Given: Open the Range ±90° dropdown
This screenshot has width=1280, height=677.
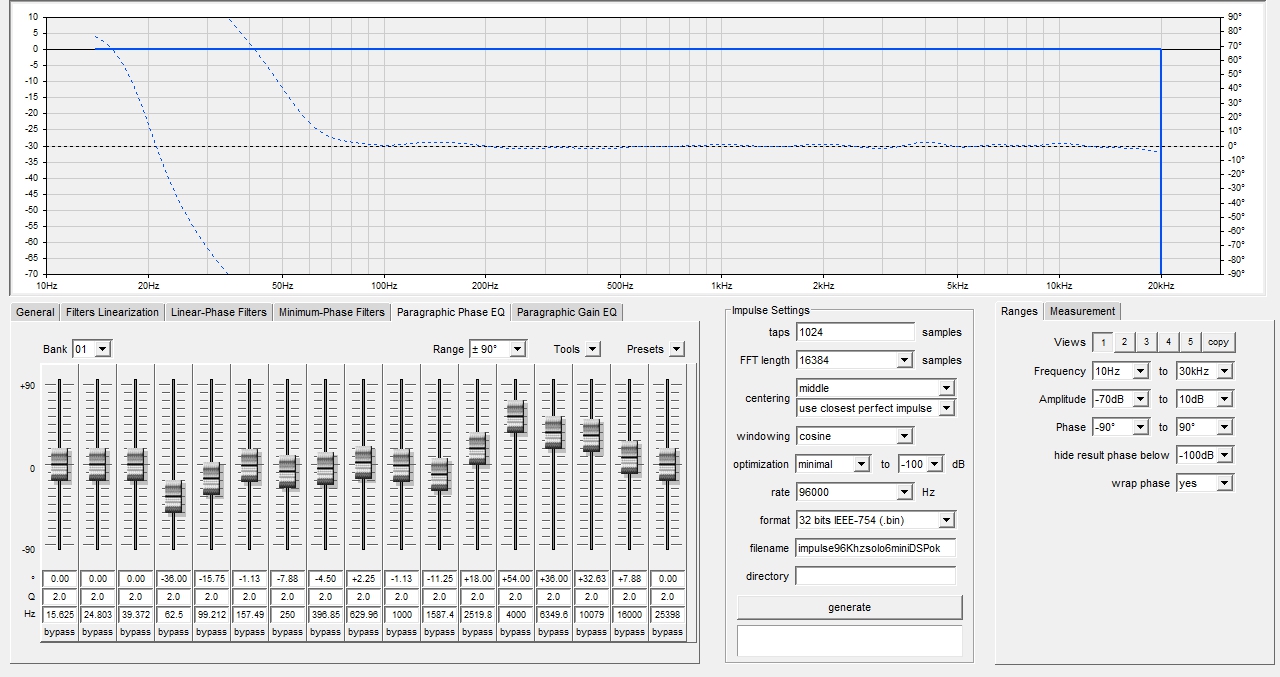Looking at the screenshot, I should tap(517, 349).
